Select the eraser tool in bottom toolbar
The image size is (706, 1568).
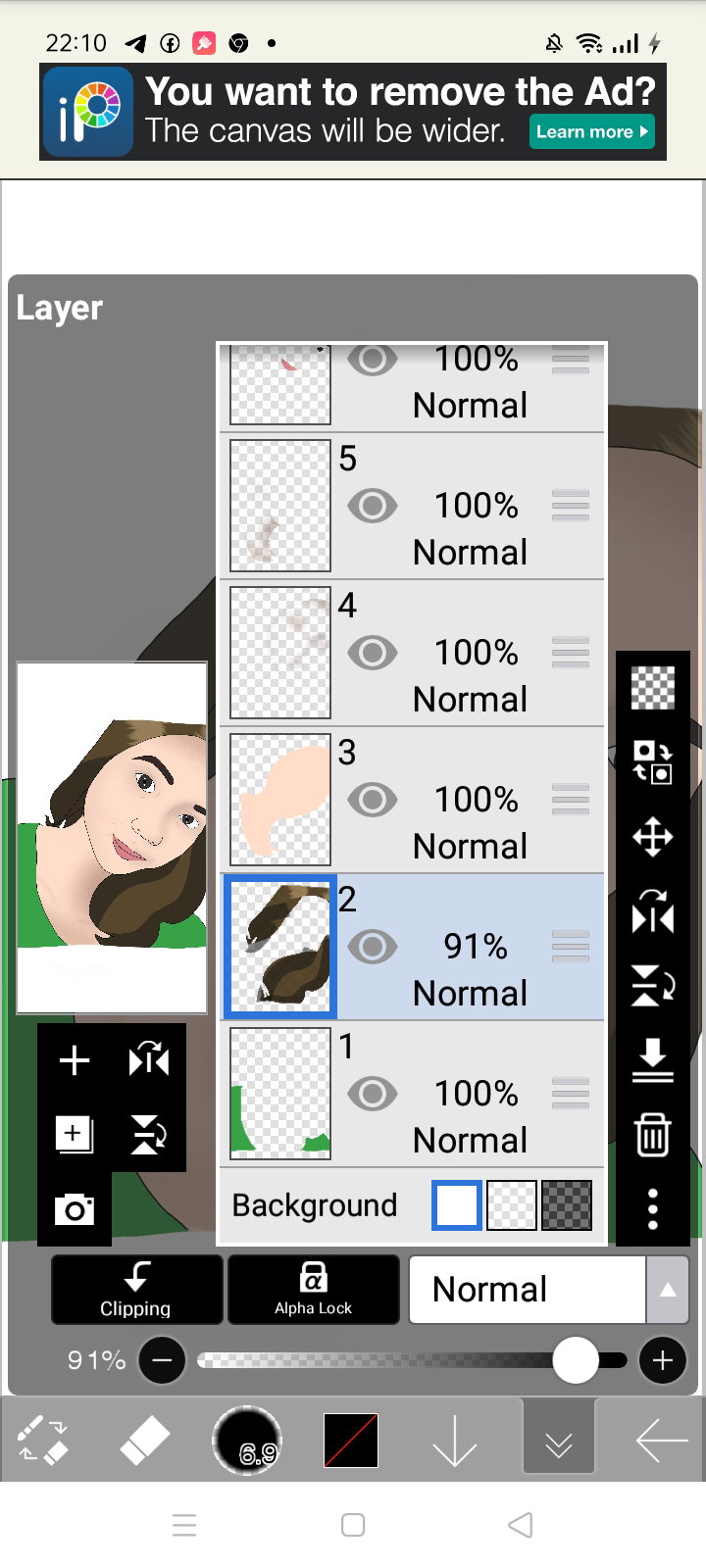click(144, 1440)
